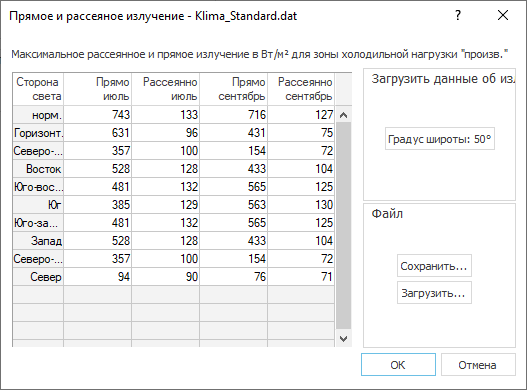Click cell 385 in Юг row

(97, 205)
